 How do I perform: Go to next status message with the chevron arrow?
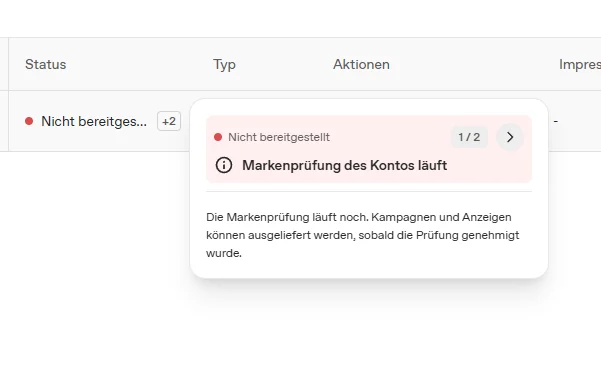[510, 137]
